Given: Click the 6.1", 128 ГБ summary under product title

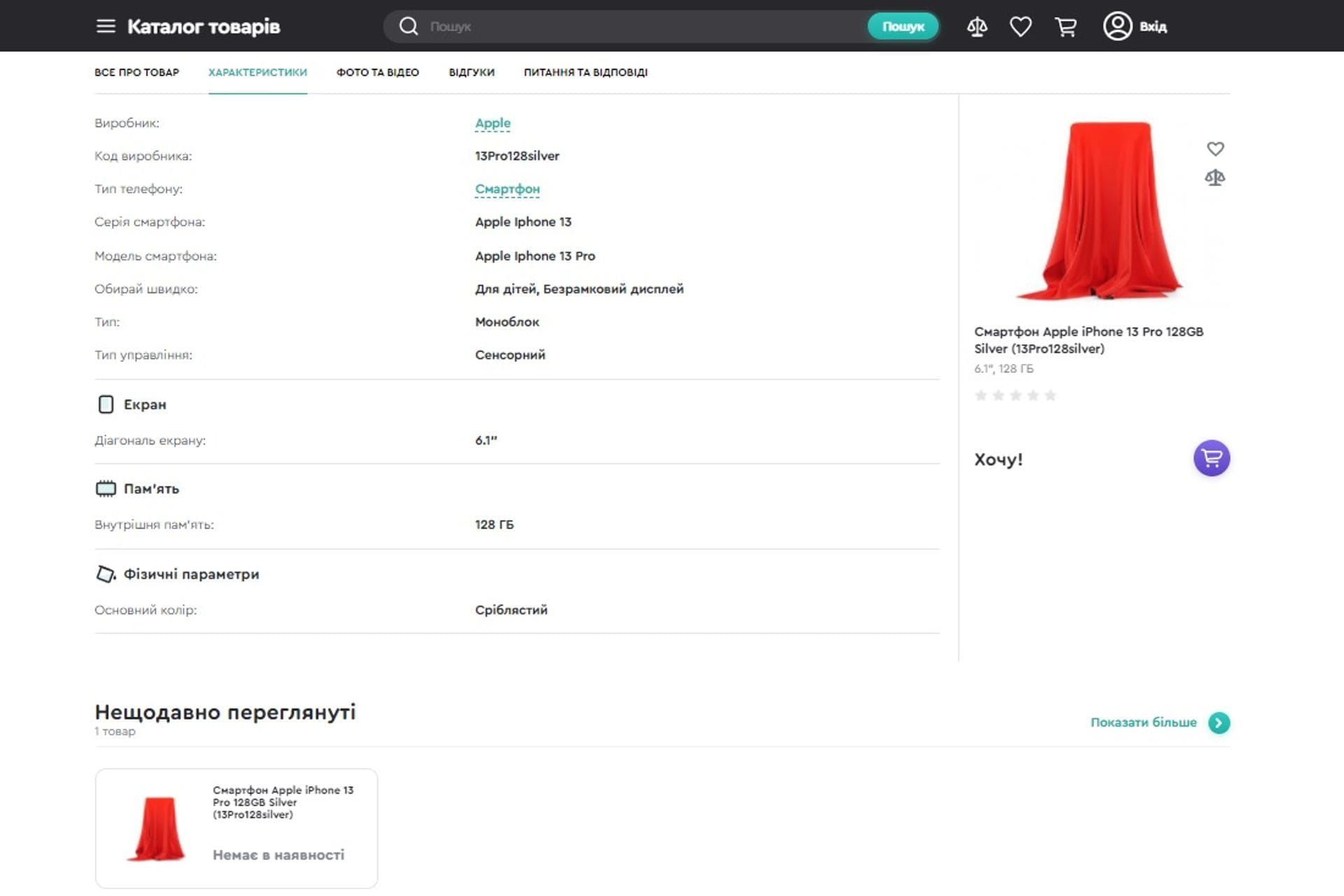Looking at the screenshot, I should point(1003,368).
